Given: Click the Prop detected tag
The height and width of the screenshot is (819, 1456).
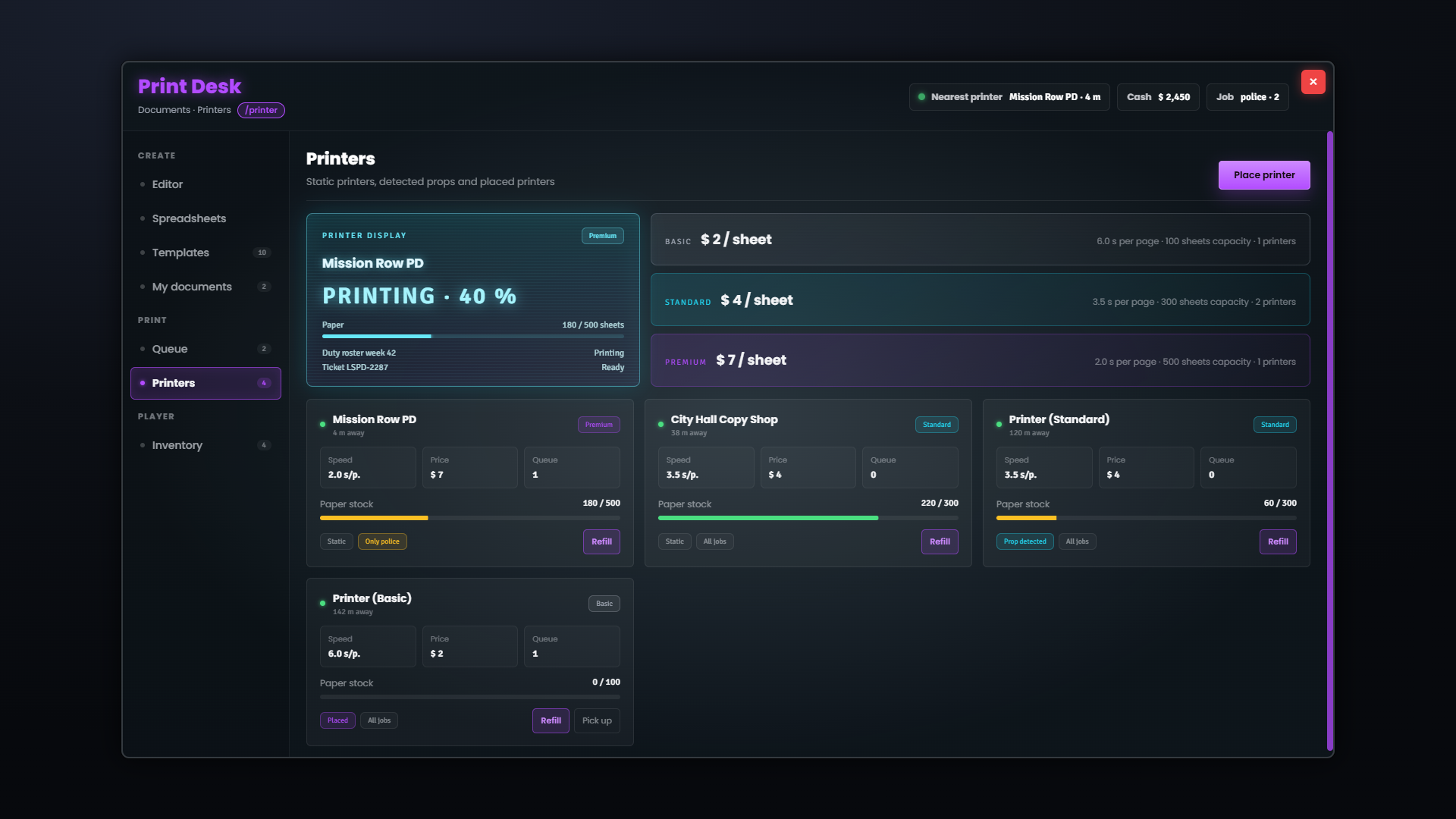Looking at the screenshot, I should (x=1025, y=541).
